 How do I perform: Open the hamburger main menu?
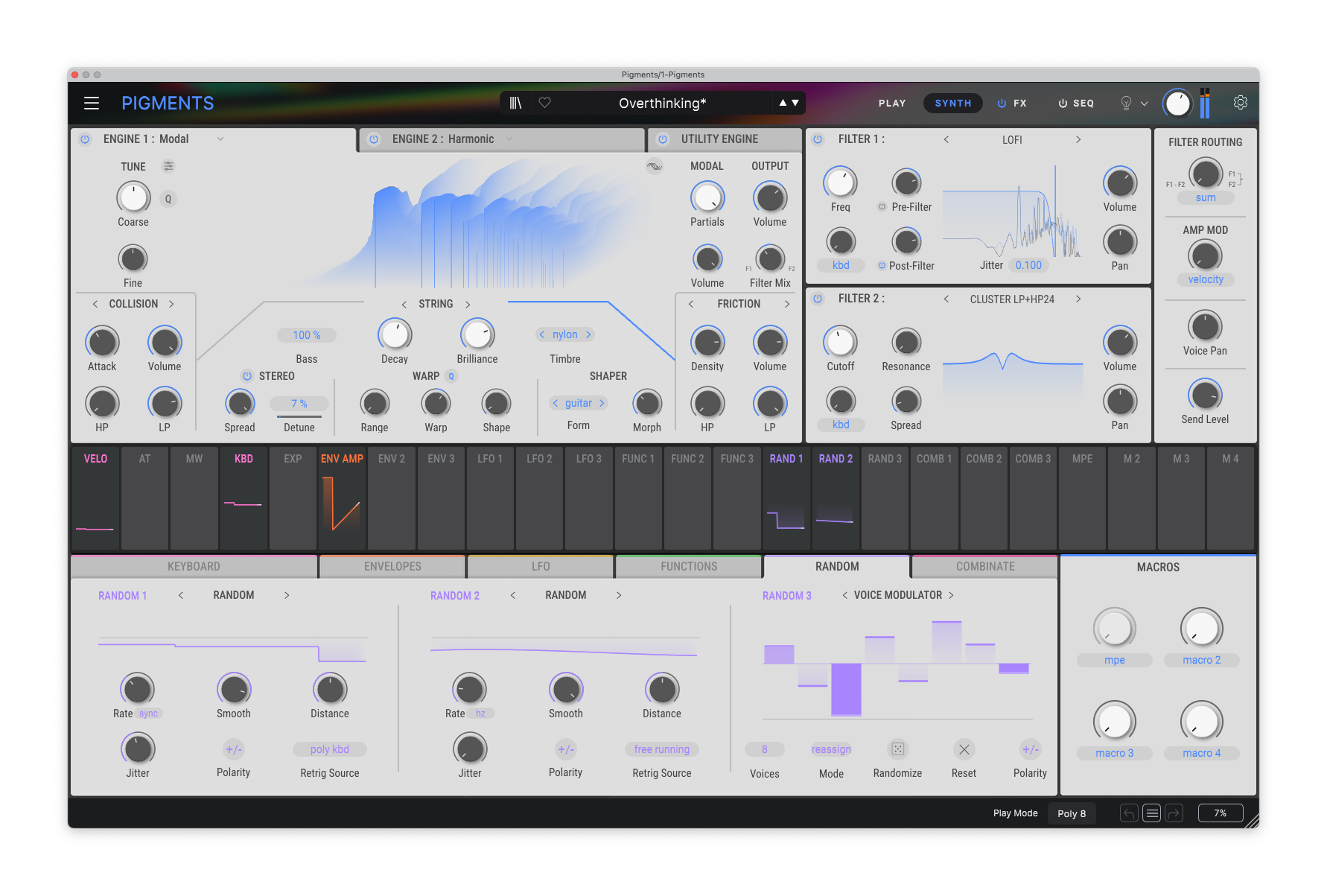pyautogui.click(x=92, y=104)
